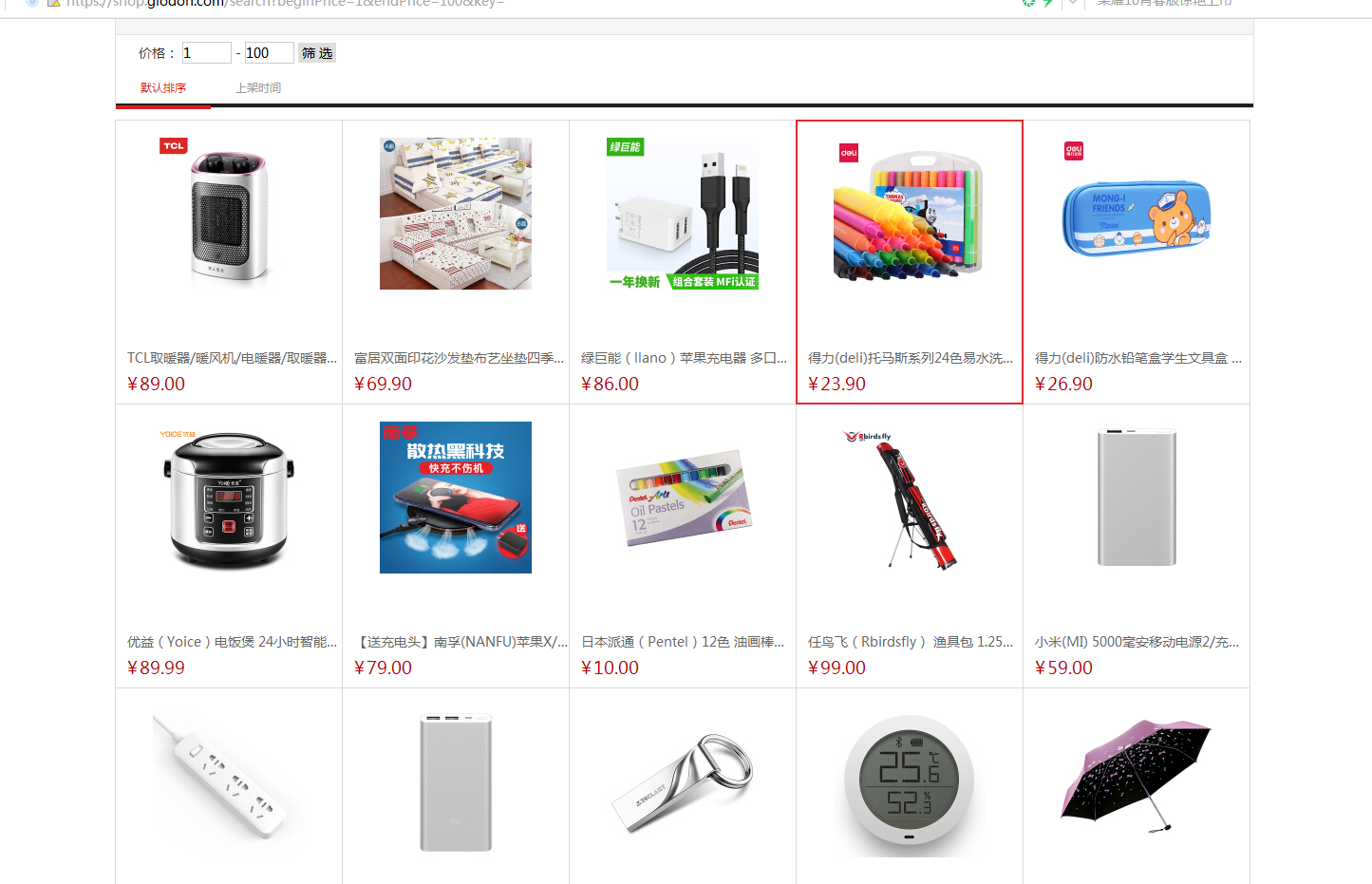Screen dimensions: 1372x884
Task: Sort by 上架时间 tab
Action: click(x=258, y=87)
